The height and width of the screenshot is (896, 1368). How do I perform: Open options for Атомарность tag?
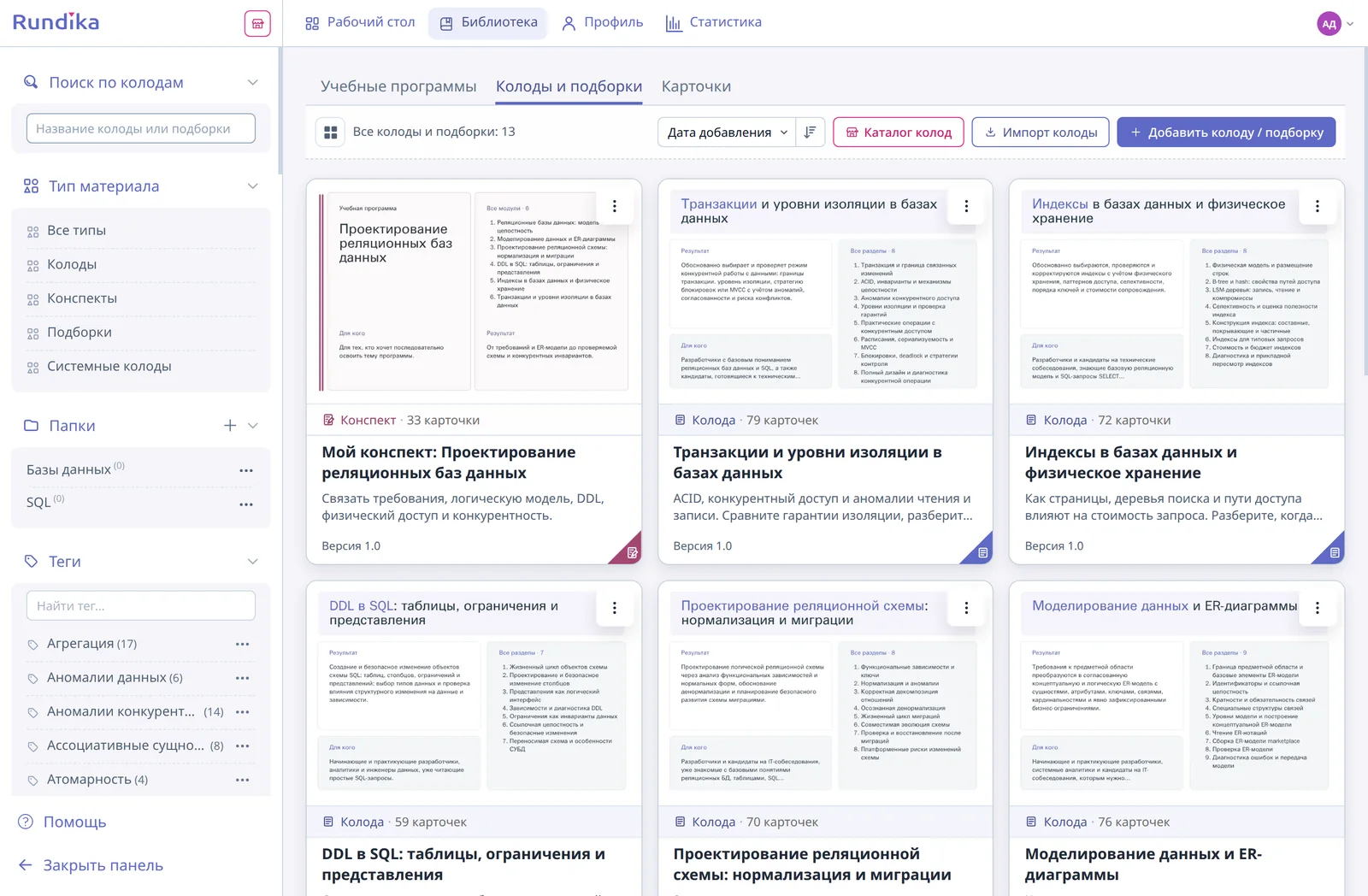coord(243,780)
